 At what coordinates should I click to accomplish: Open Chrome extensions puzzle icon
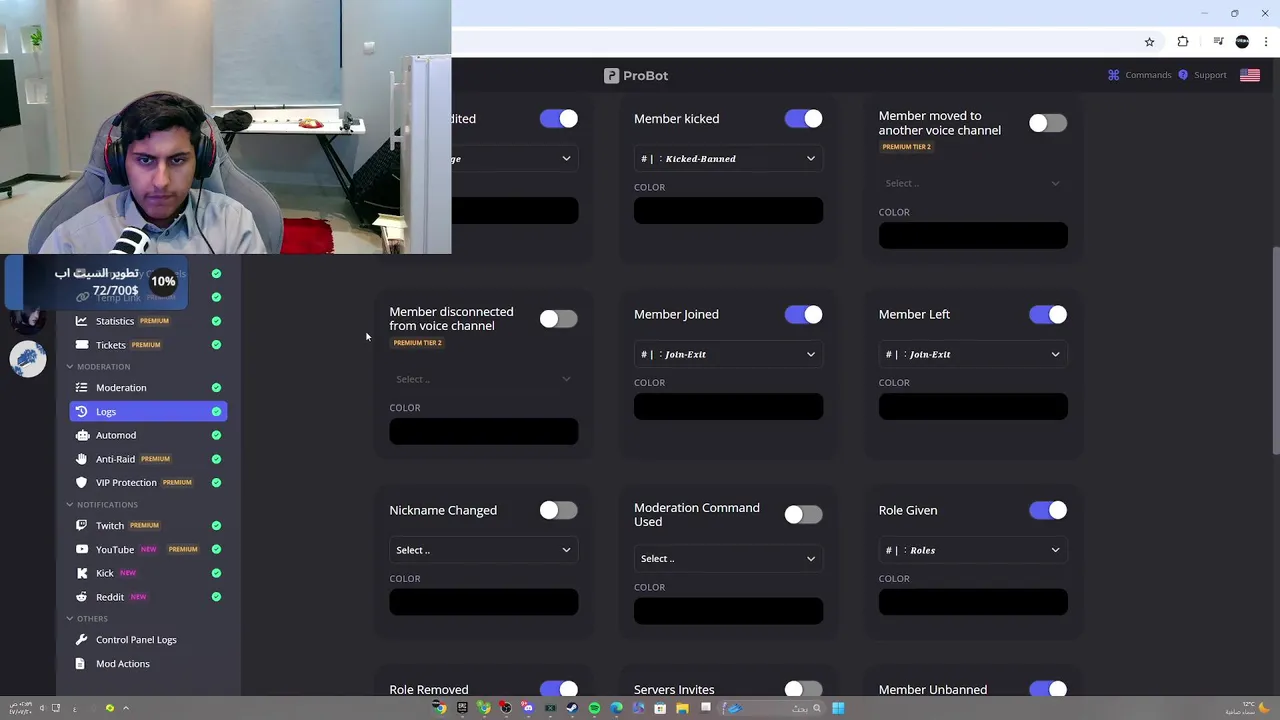[x=1183, y=42]
